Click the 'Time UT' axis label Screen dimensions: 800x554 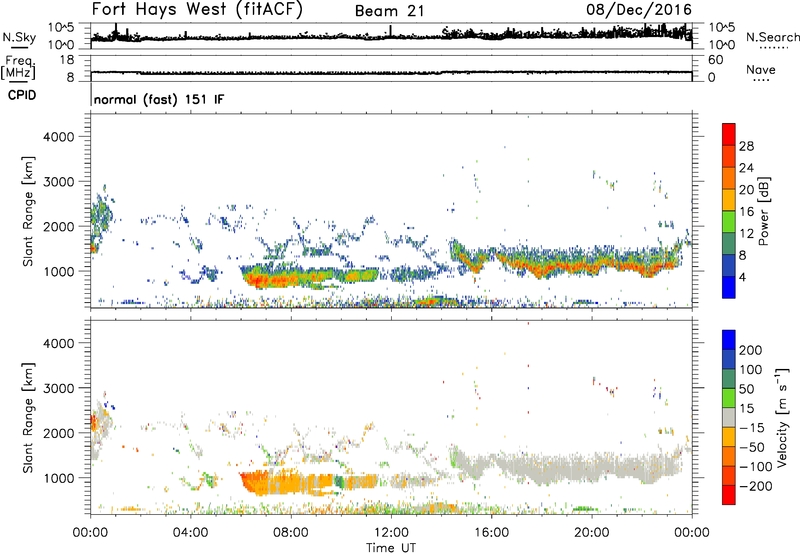[391, 548]
